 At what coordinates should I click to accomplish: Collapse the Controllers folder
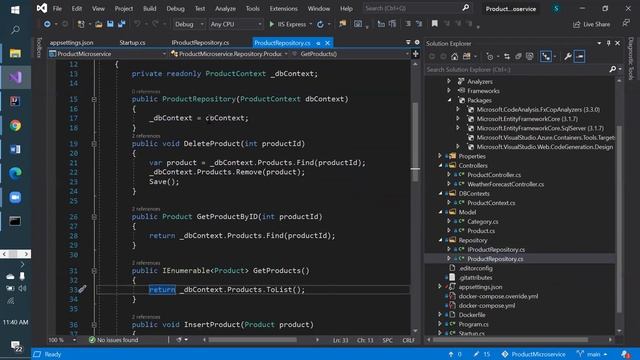440,165
